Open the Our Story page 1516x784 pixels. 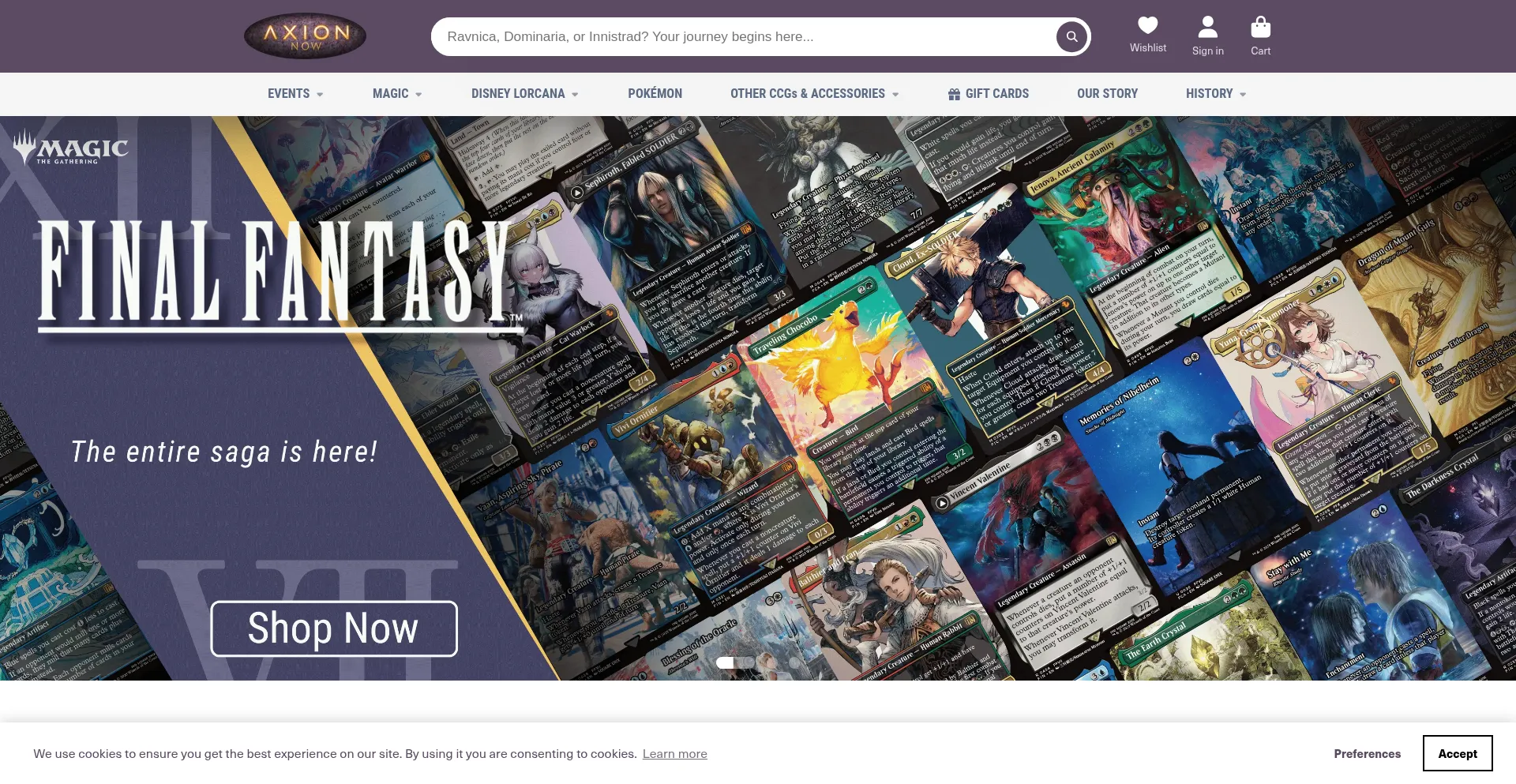pos(1107,94)
